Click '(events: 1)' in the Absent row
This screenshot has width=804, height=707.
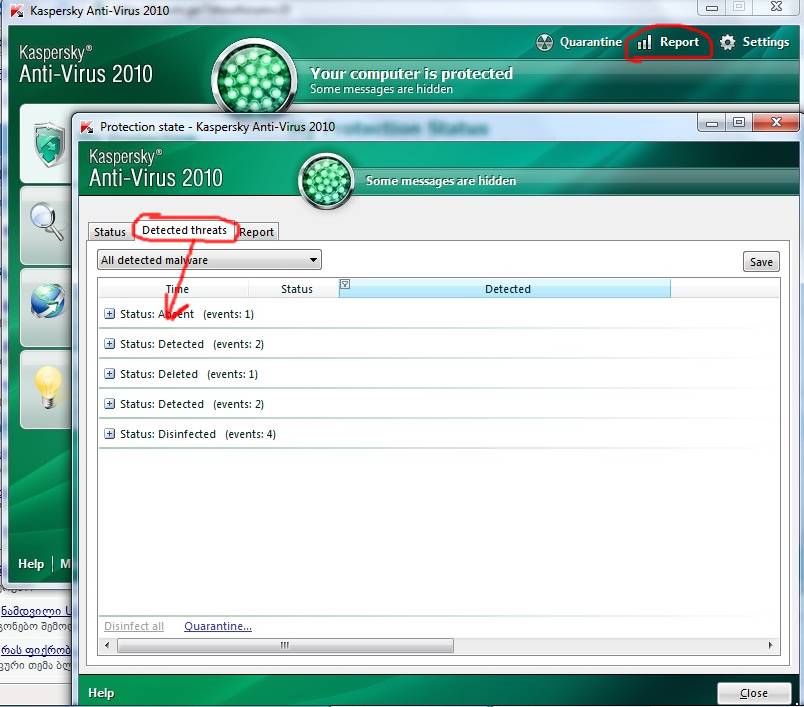(228, 314)
